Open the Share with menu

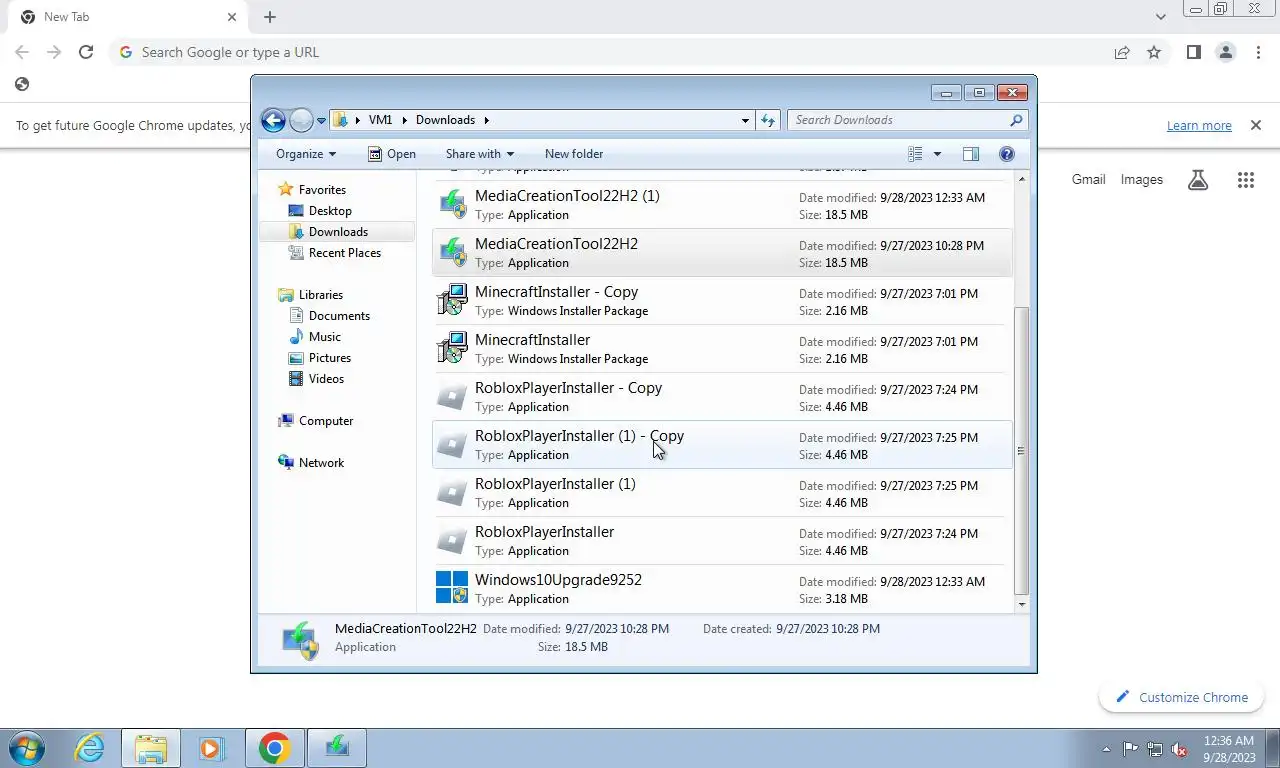pos(479,154)
